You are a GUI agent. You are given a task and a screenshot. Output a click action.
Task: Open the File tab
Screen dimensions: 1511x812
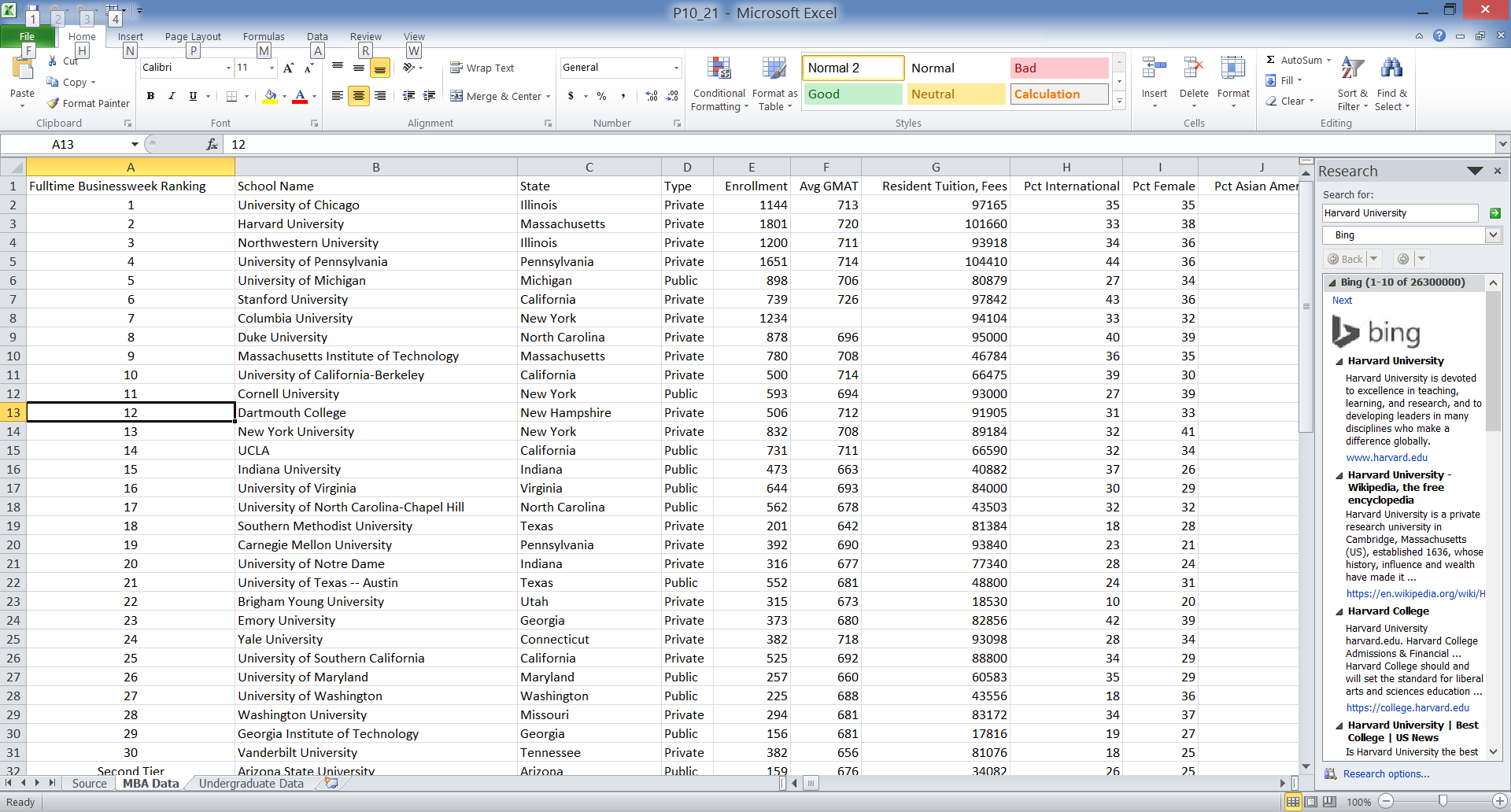click(28, 36)
